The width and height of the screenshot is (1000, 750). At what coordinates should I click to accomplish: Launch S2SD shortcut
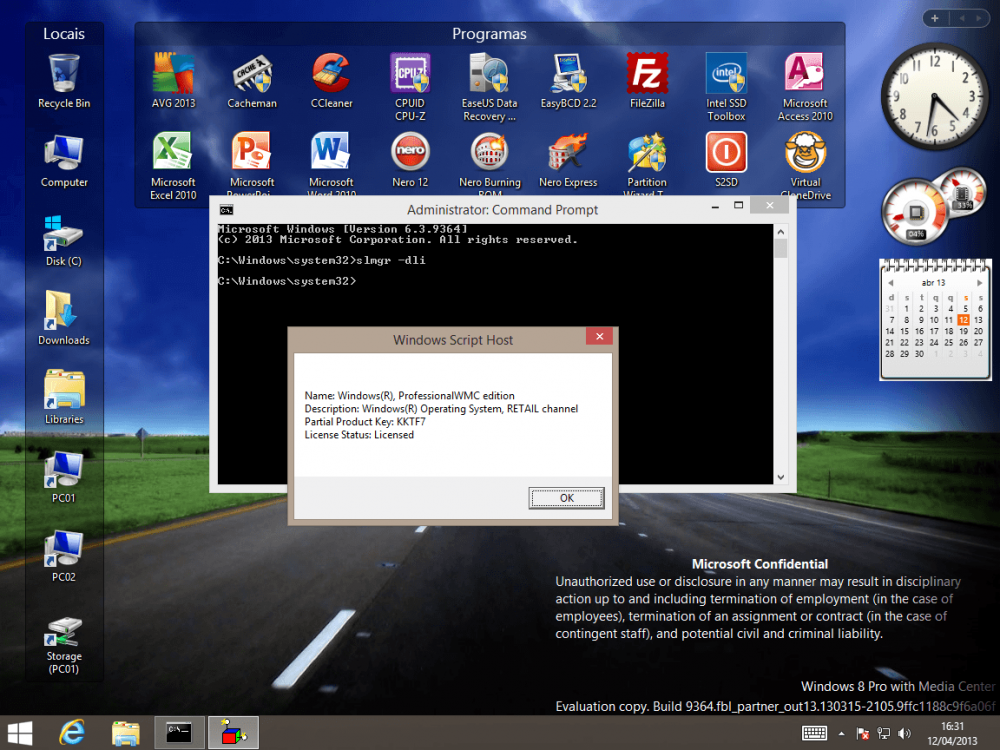point(726,159)
